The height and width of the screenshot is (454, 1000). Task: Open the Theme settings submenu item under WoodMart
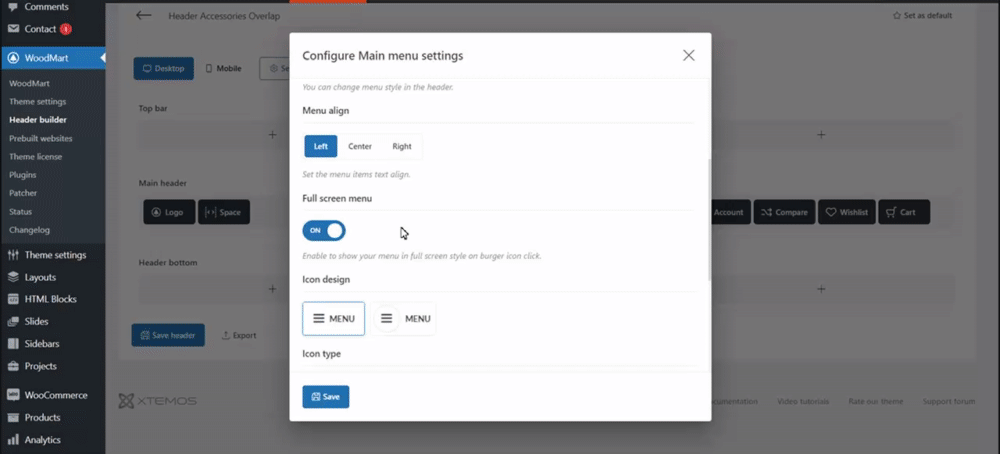[38, 101]
